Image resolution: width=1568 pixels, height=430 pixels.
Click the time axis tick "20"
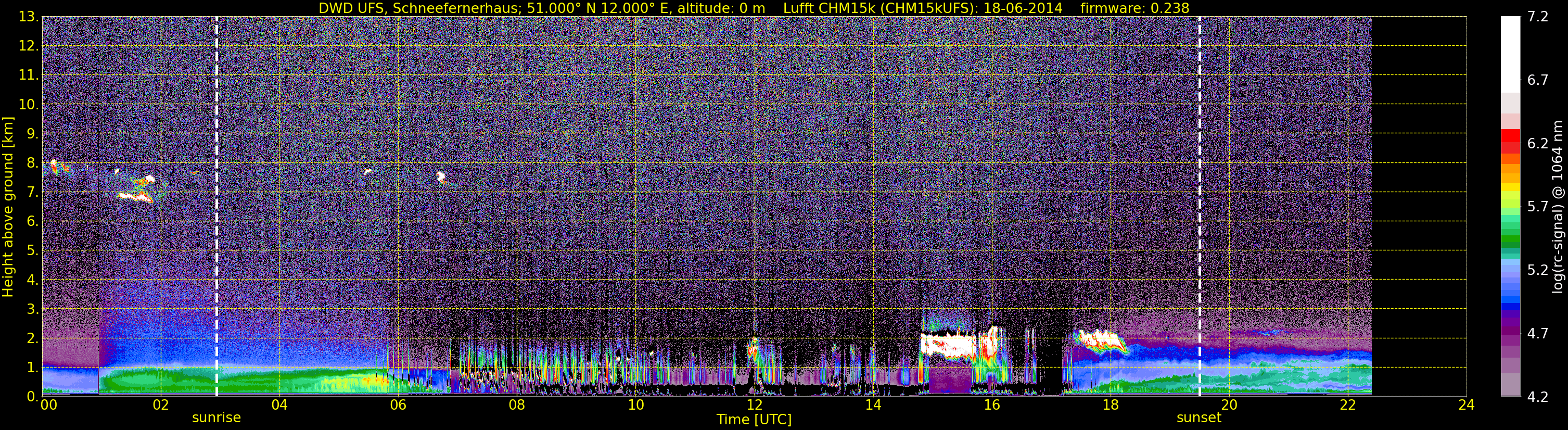pos(1229,405)
